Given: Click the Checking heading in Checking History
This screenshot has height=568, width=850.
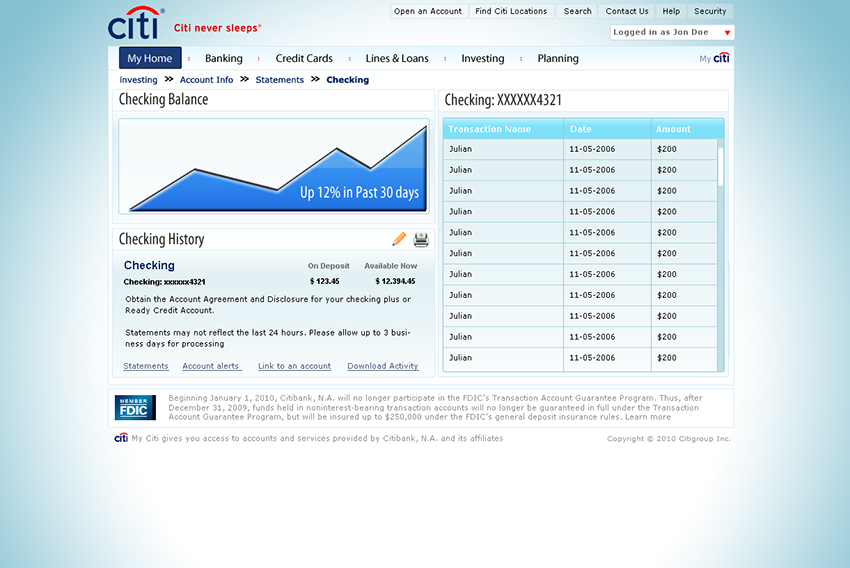Looking at the screenshot, I should 149,265.
